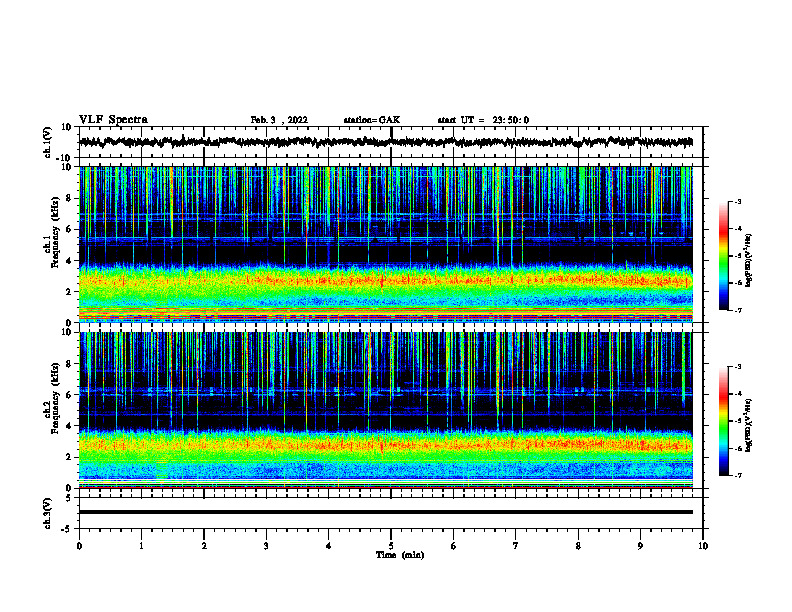
Task: Click the "ch.3(V)" axis label
Action: tap(48, 514)
